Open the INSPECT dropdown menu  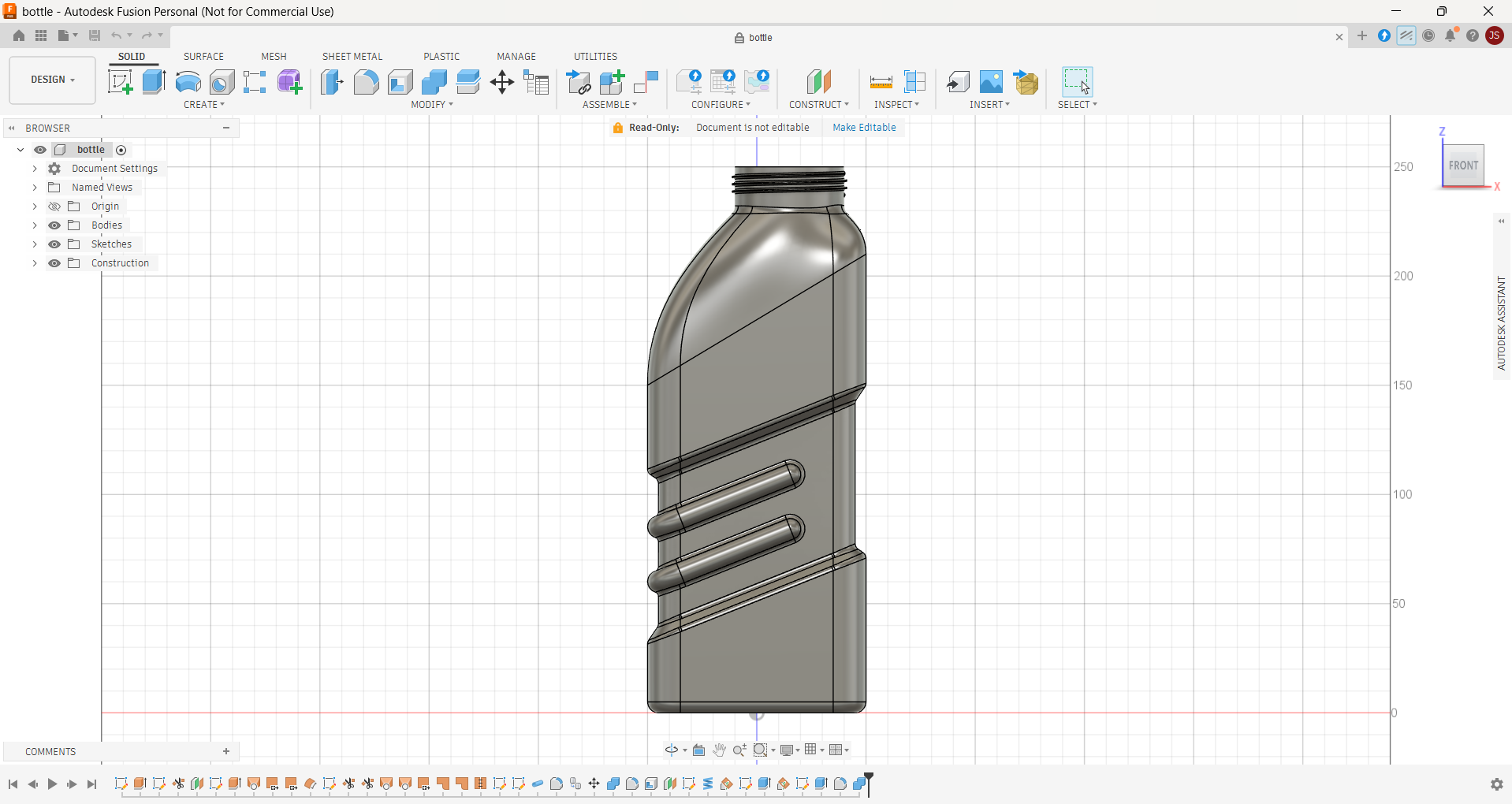click(x=896, y=105)
